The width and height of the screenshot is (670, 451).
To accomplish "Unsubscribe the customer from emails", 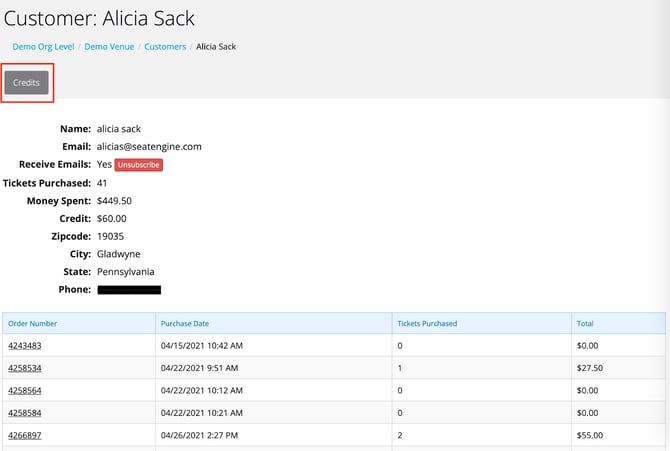I will pos(138,164).
